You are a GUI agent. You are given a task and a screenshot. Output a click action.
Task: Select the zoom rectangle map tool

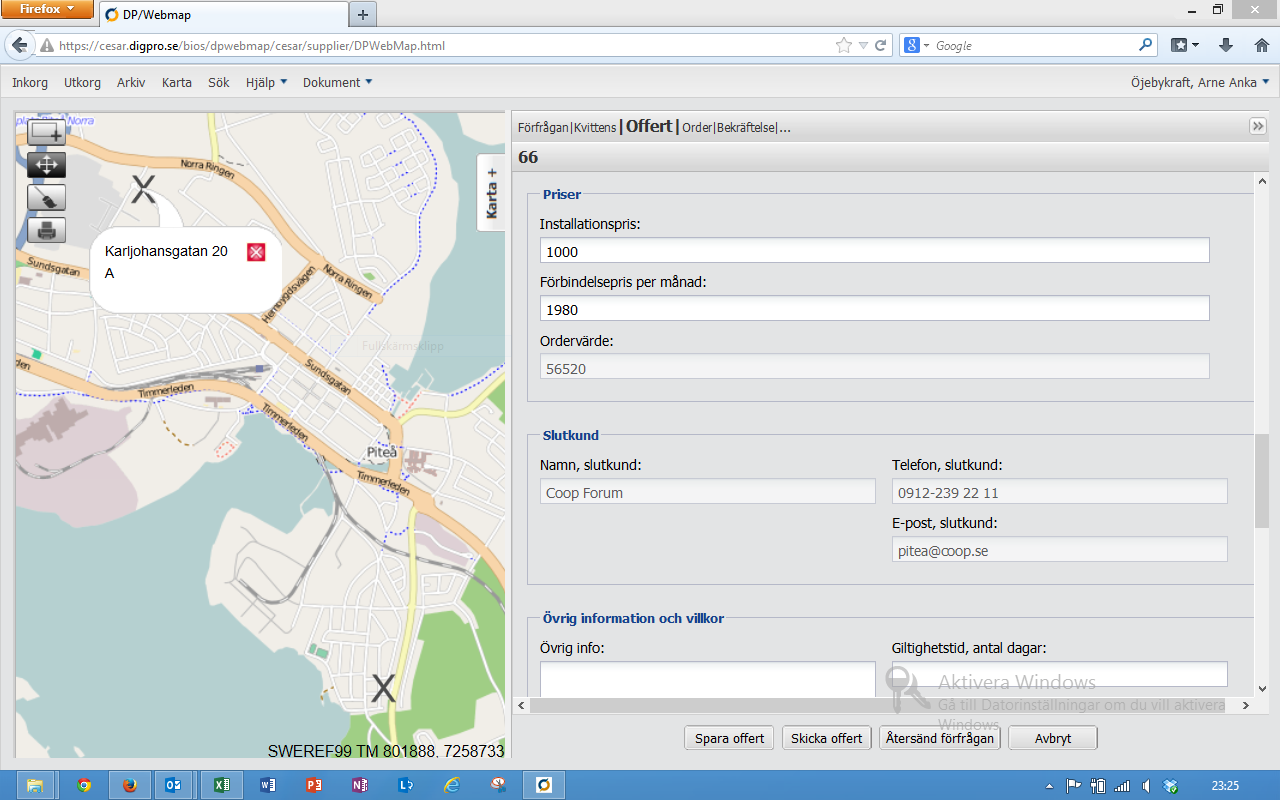point(46,132)
